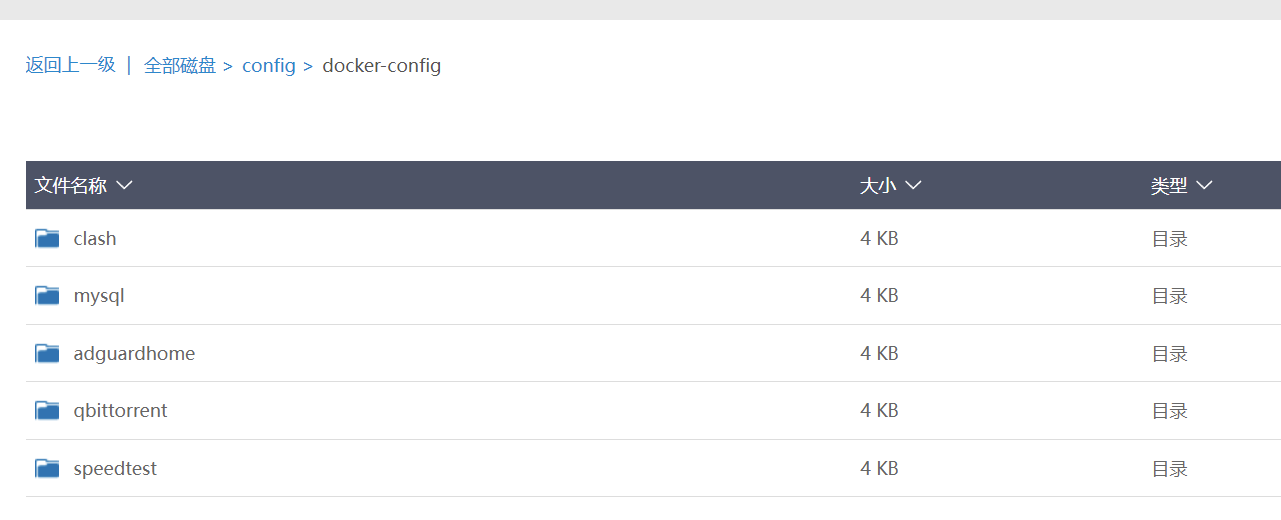The width and height of the screenshot is (1281, 520).
Task: Open the clash folder icon
Action: click(47, 238)
